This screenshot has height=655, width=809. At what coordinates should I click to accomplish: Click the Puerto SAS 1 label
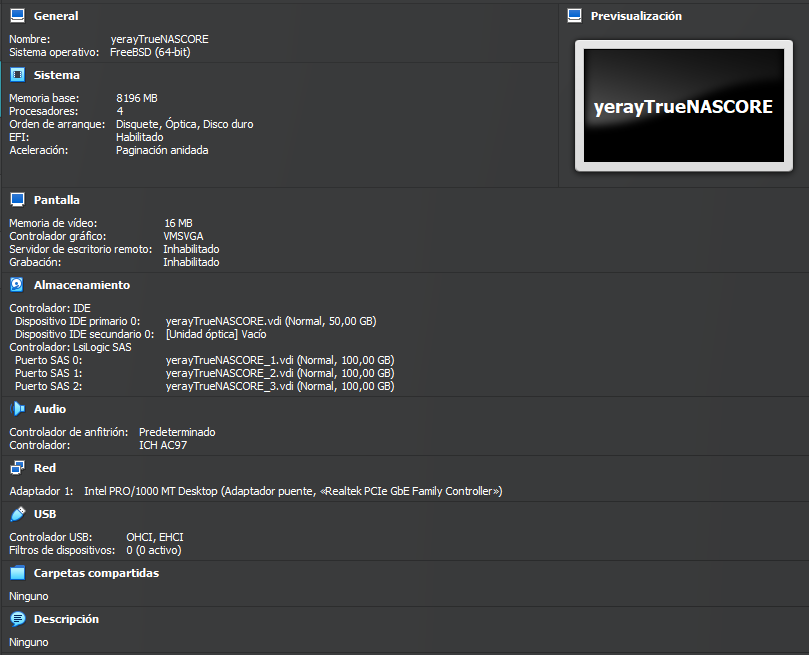[x=48, y=373]
